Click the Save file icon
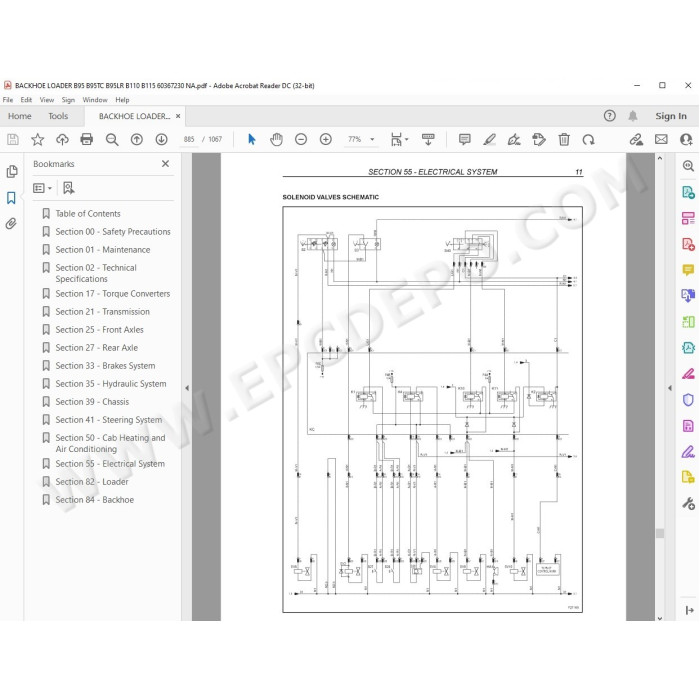The width and height of the screenshot is (700, 700). tap(13, 140)
